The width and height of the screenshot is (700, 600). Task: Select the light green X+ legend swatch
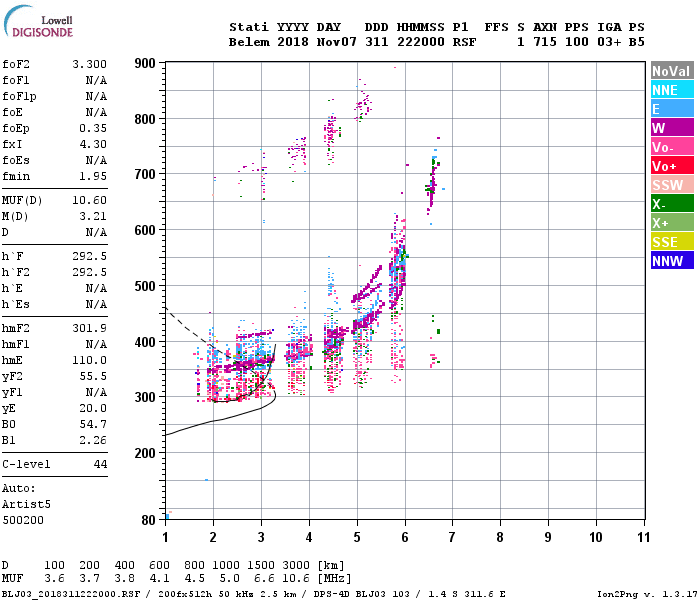tap(672, 223)
